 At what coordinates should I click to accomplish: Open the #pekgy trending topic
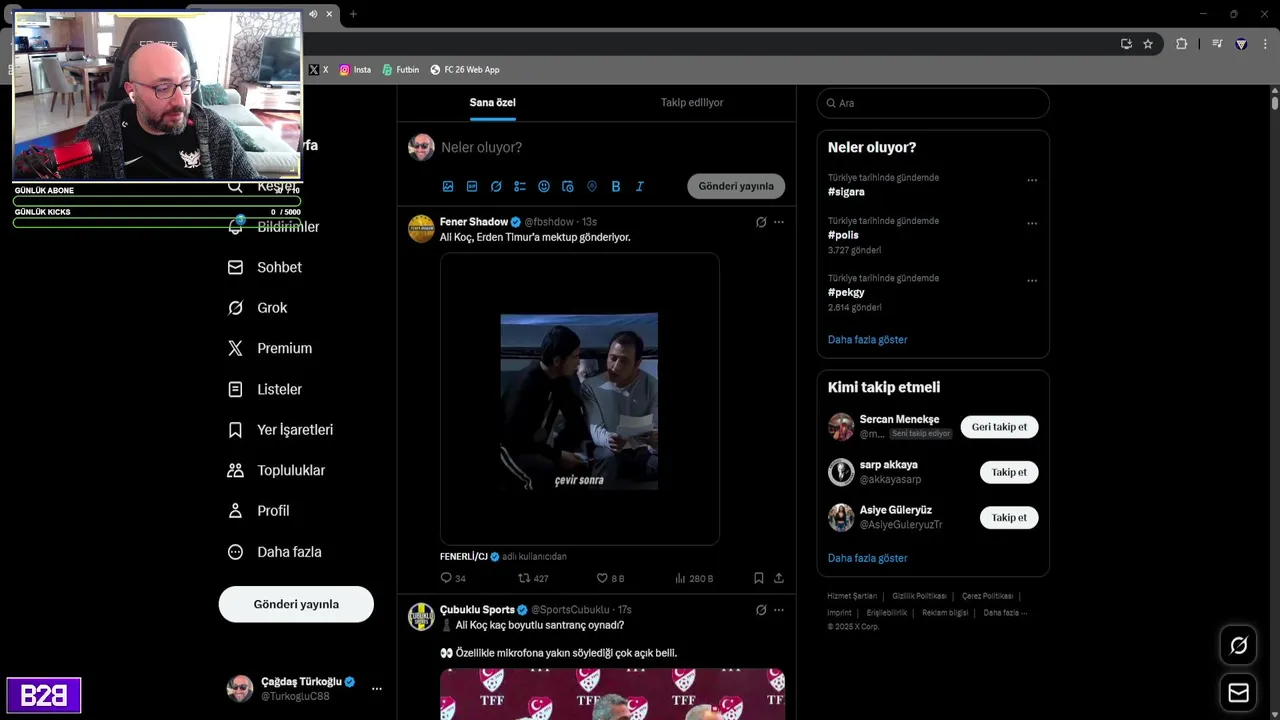pyautogui.click(x=846, y=292)
